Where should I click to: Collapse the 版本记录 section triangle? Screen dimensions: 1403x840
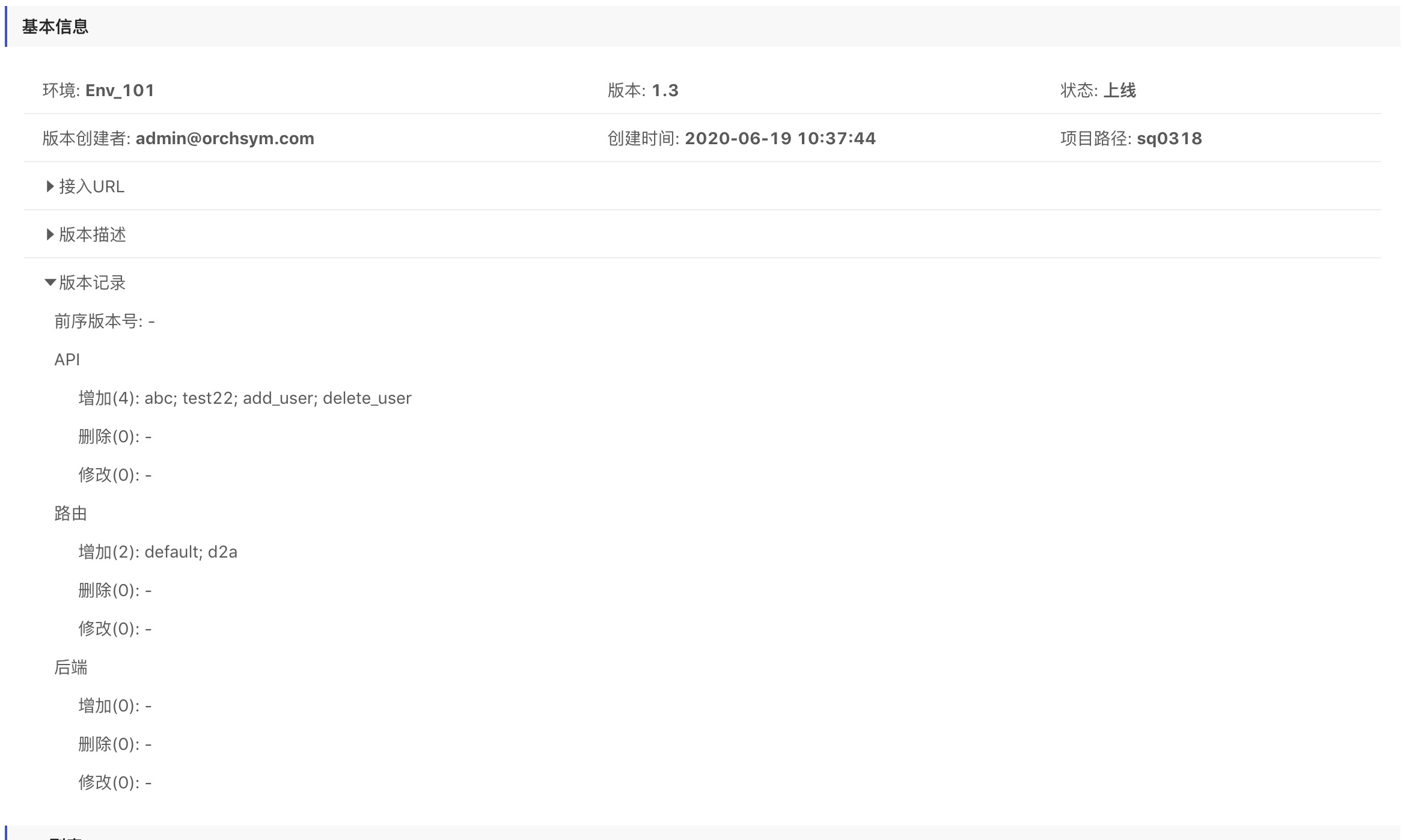pos(50,282)
